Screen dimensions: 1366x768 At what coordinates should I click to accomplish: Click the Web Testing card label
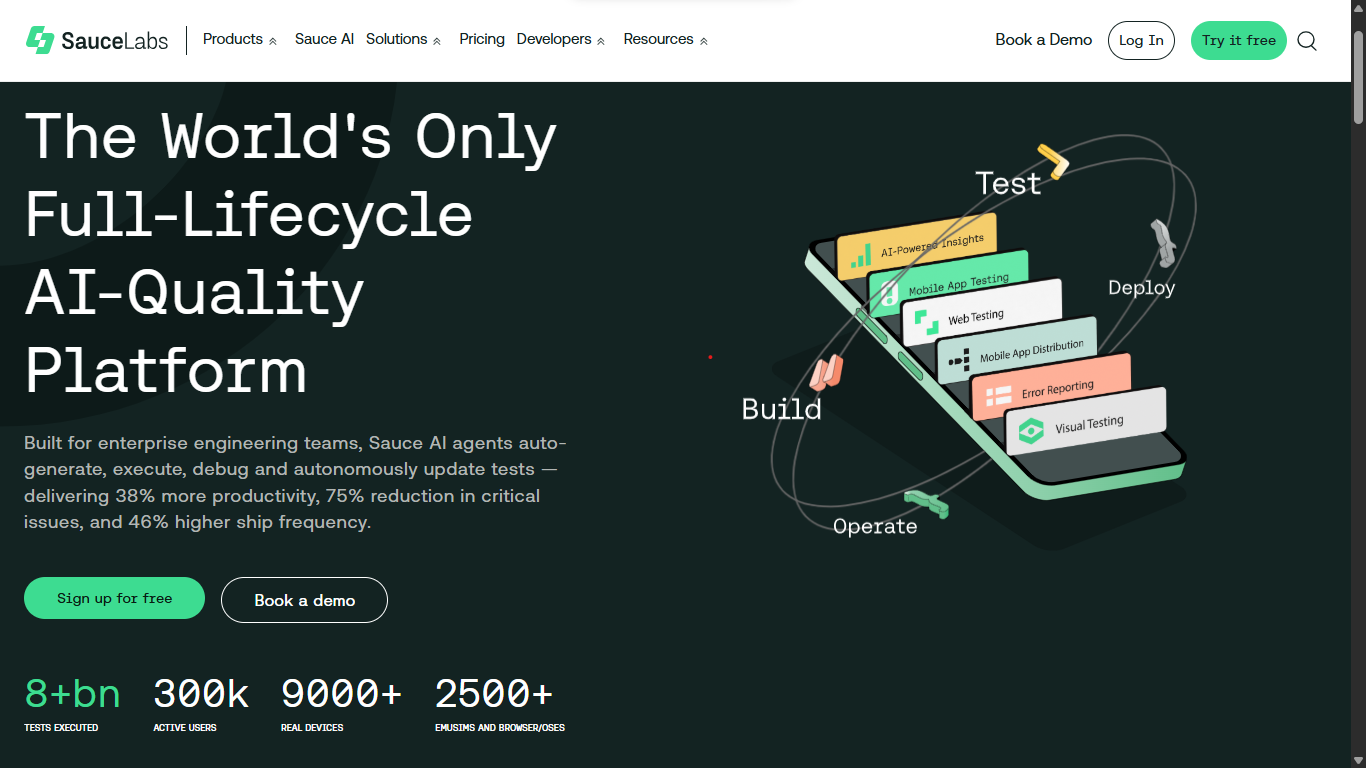[976, 317]
